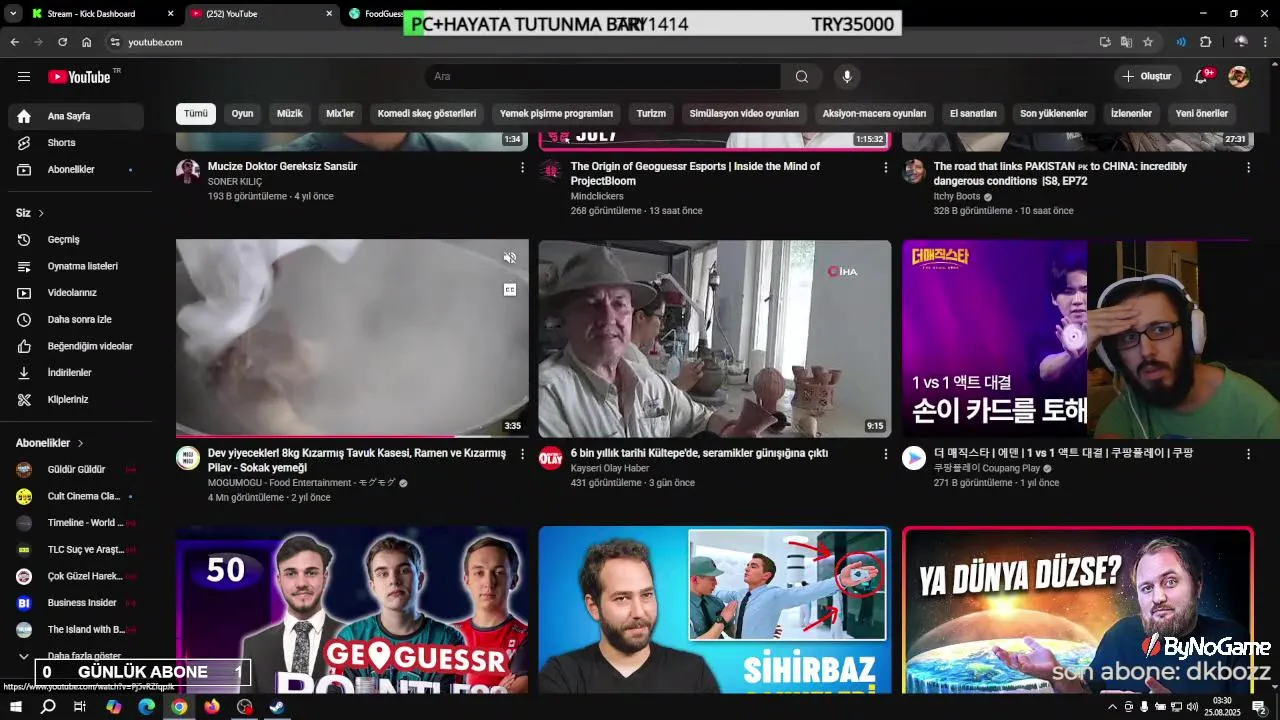Expand the Siz section chevron
Viewport: 1280px width, 720px height.
click(x=41, y=213)
